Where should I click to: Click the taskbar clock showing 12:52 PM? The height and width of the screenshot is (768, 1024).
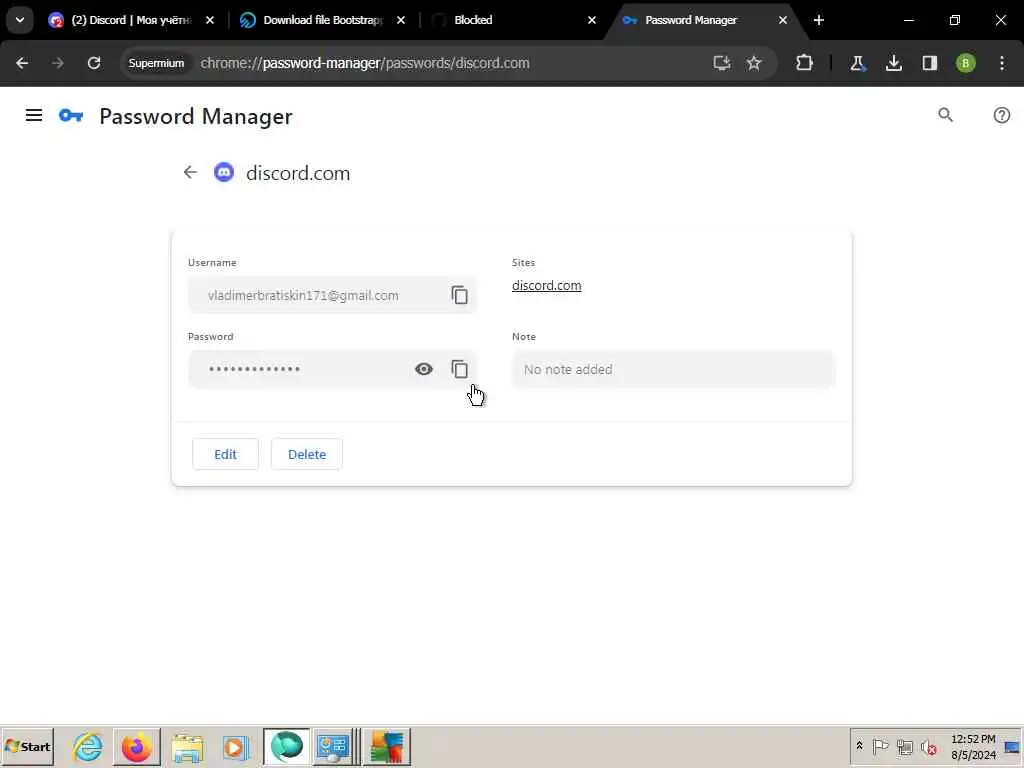[973, 746]
